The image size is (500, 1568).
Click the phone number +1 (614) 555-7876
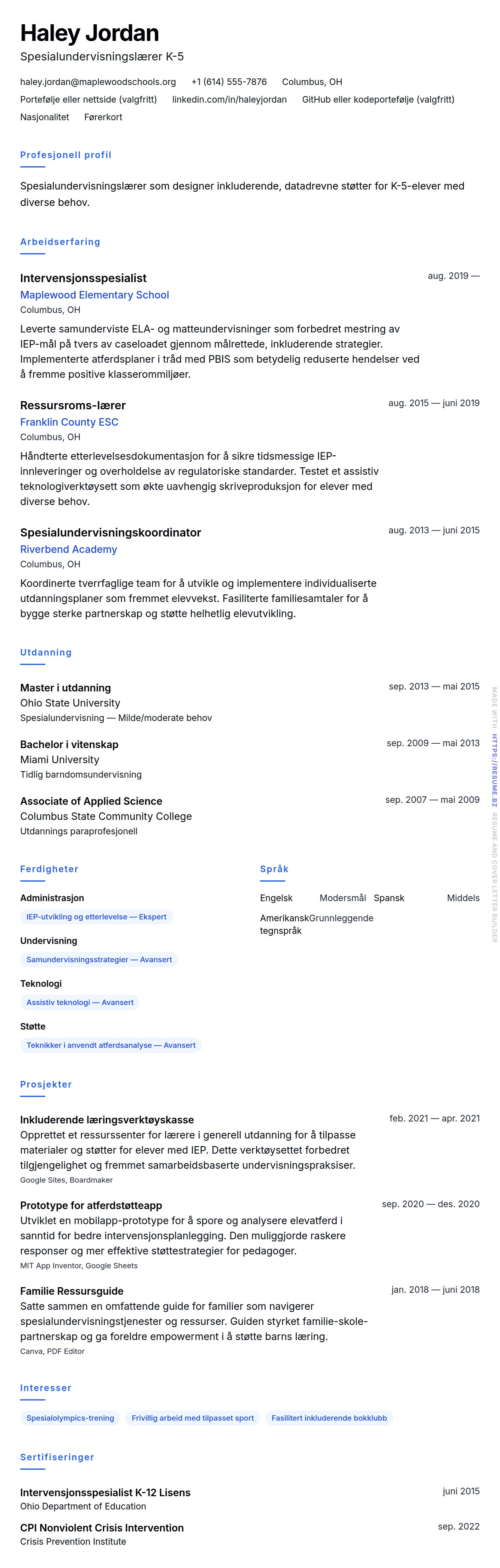point(228,82)
